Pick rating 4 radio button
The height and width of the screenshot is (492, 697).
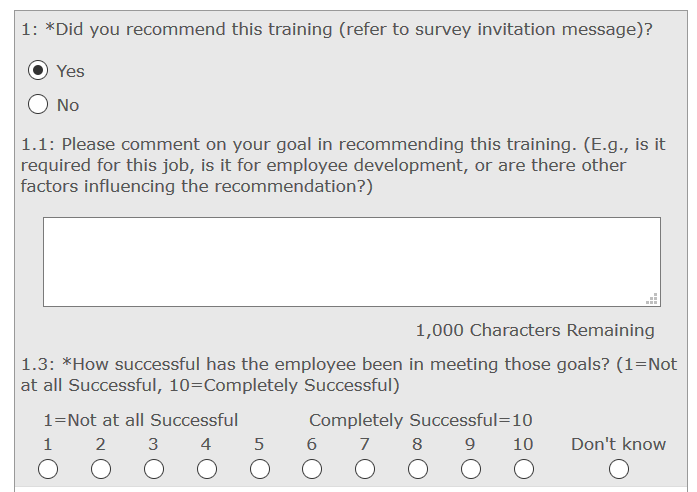click(x=207, y=469)
